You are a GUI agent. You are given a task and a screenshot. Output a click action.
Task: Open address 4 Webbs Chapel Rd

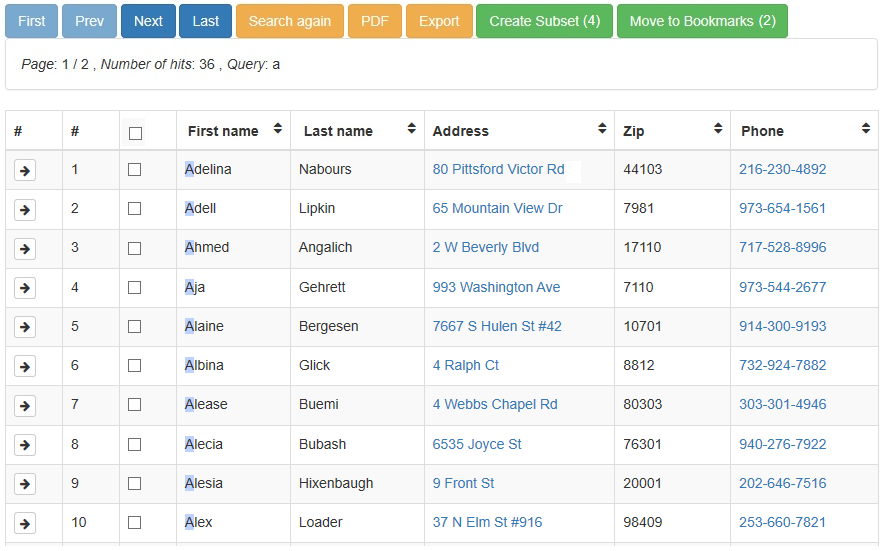click(495, 404)
